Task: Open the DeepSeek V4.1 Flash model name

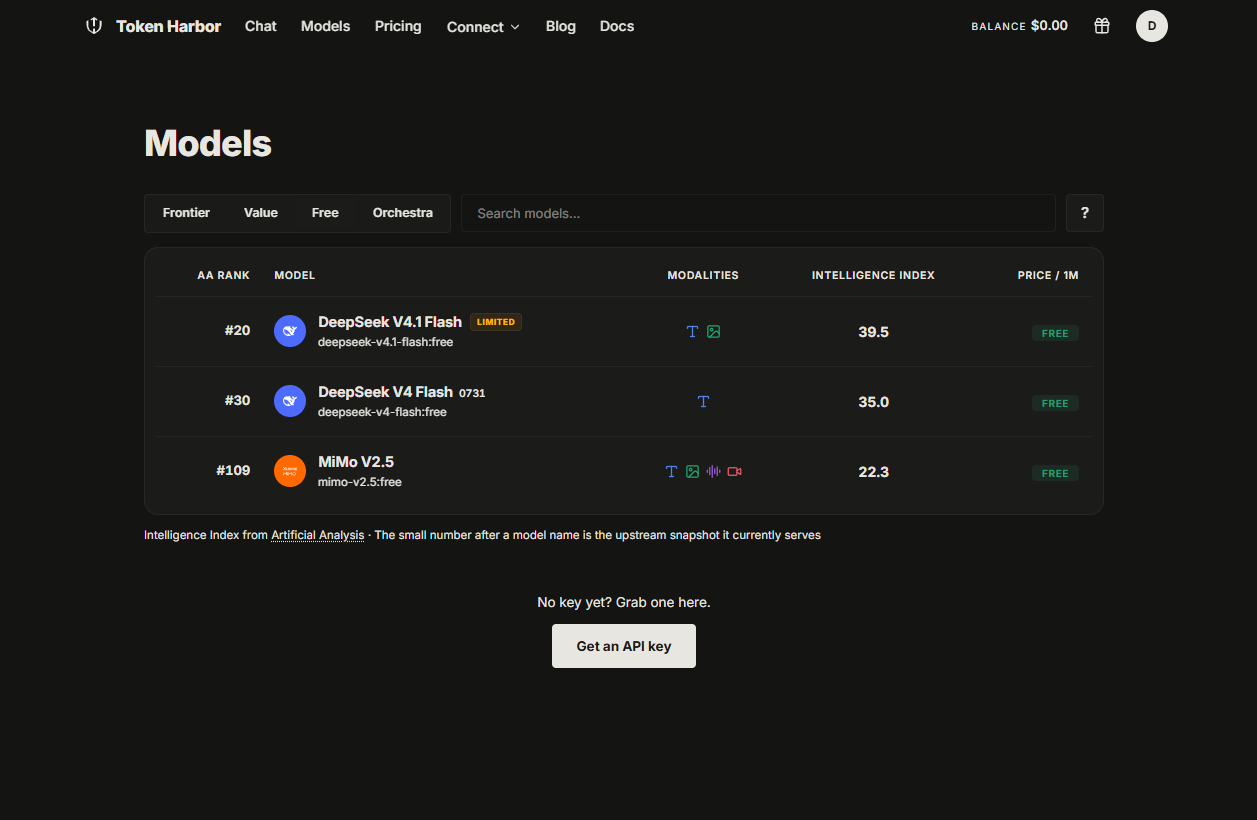Action: pos(390,322)
